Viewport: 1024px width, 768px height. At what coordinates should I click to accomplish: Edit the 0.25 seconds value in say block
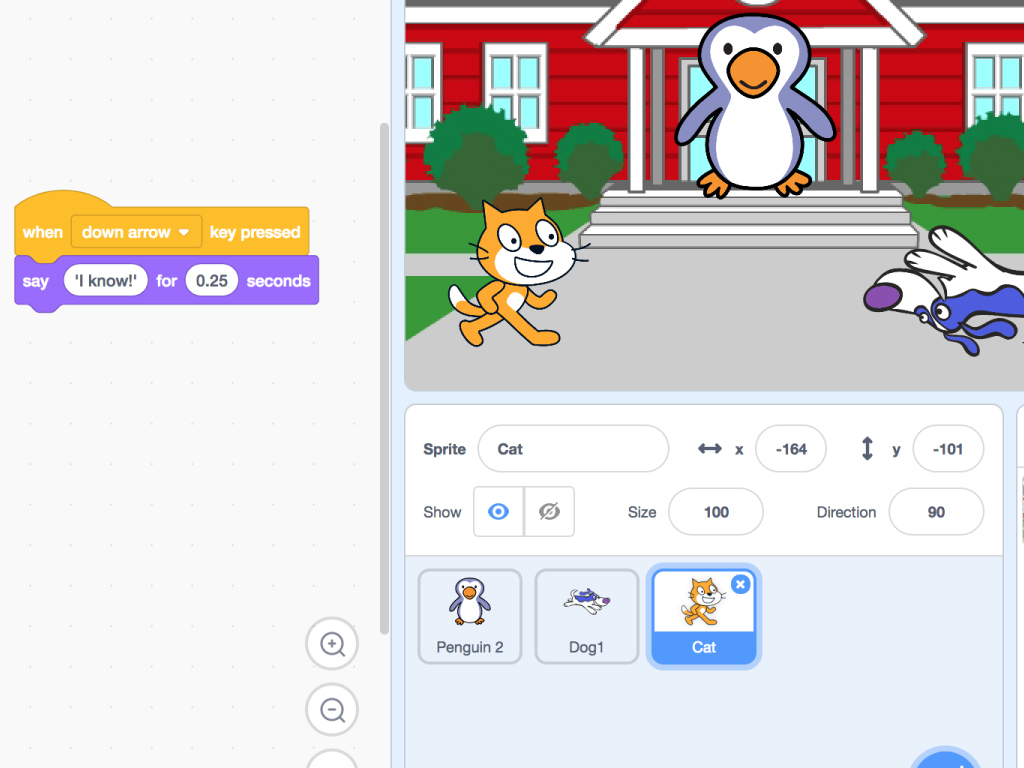pos(212,281)
